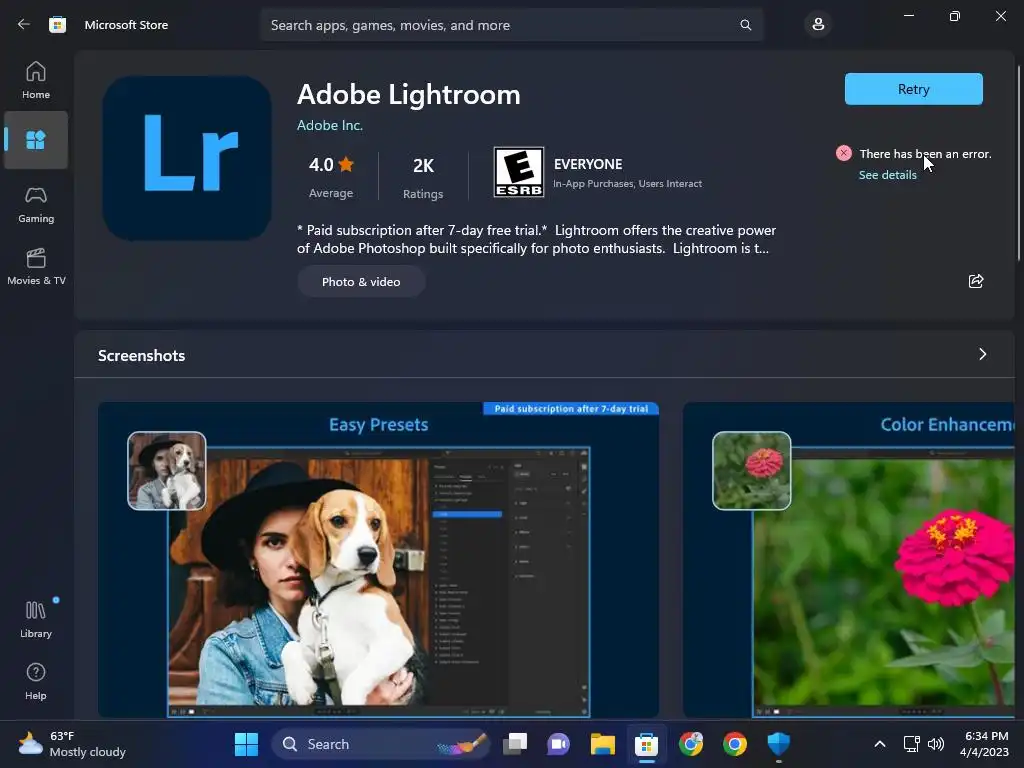Image resolution: width=1024 pixels, height=768 pixels.
Task: Open the See details error link
Action: tap(888, 175)
